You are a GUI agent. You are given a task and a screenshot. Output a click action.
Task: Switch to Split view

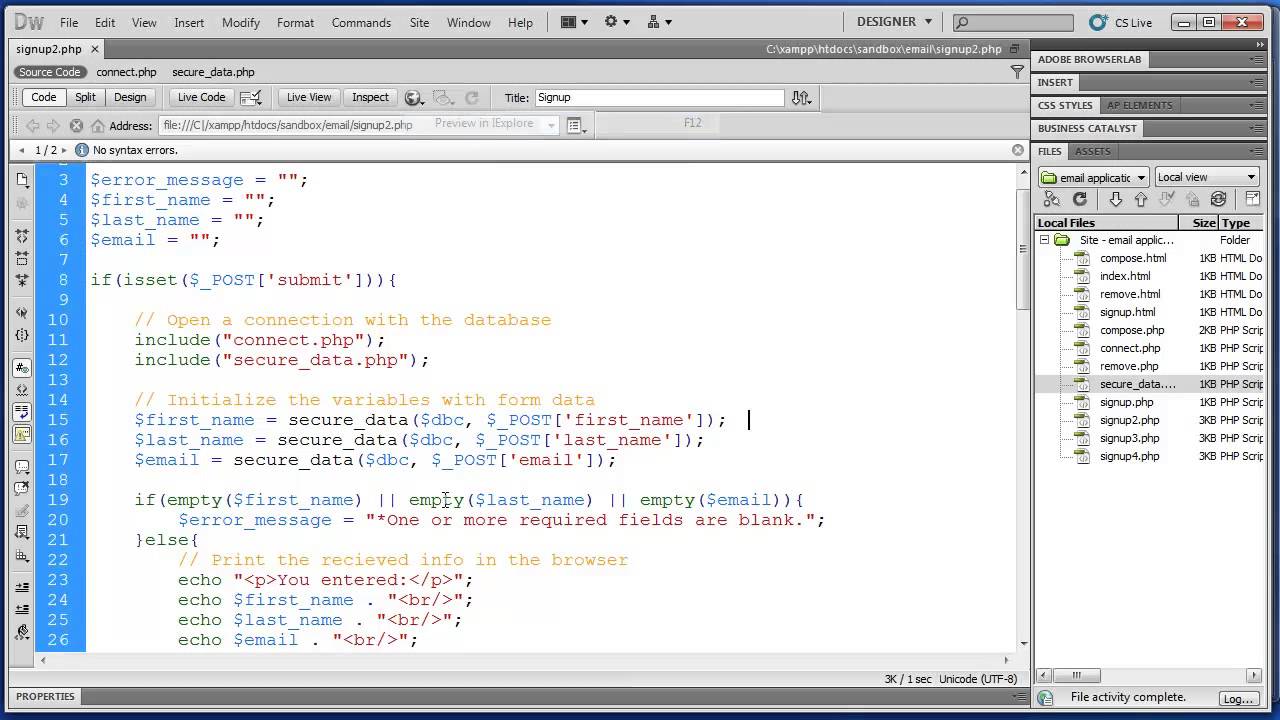click(x=85, y=97)
